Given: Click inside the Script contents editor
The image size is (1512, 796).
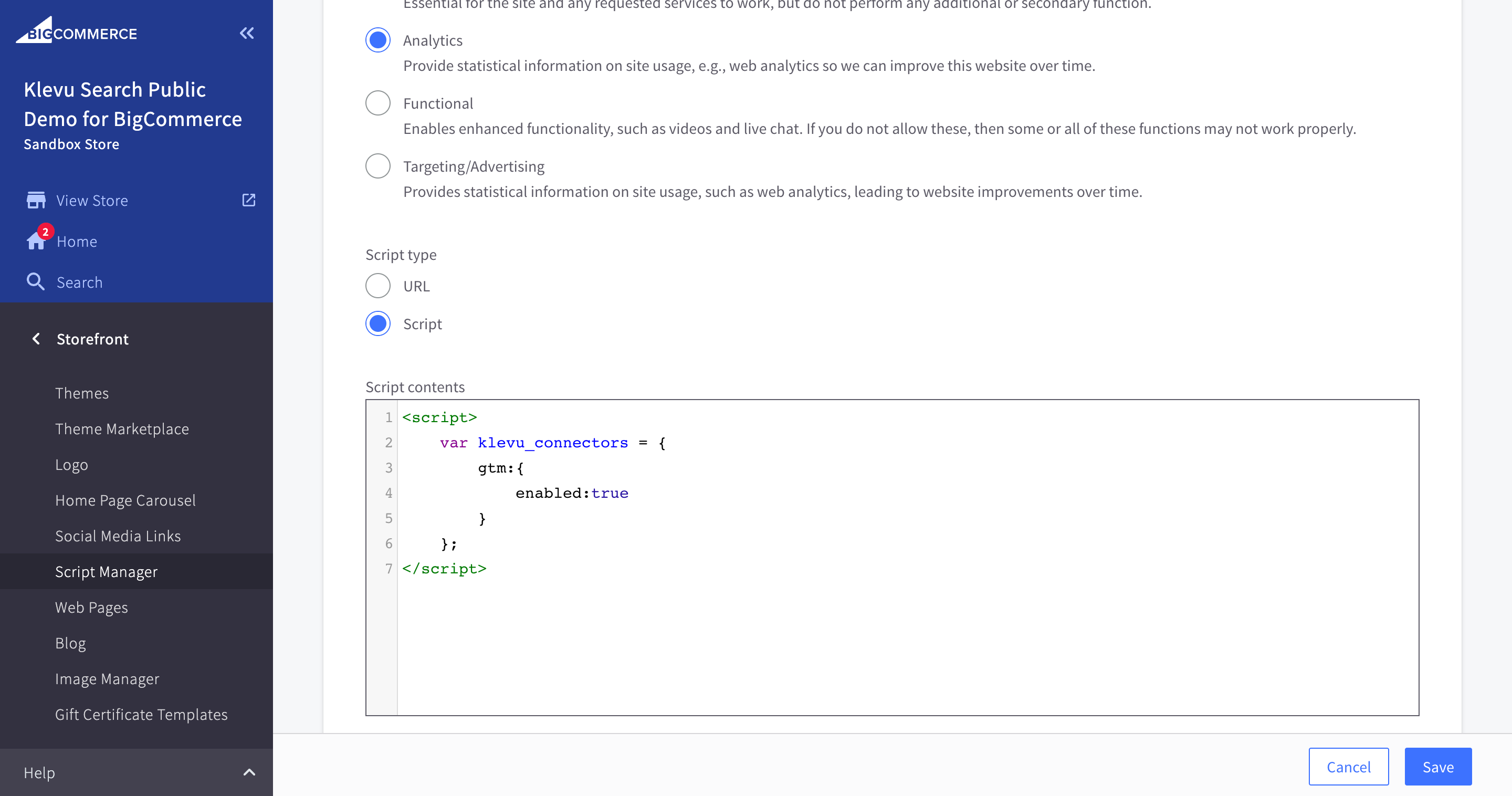Looking at the screenshot, I should [x=892, y=557].
